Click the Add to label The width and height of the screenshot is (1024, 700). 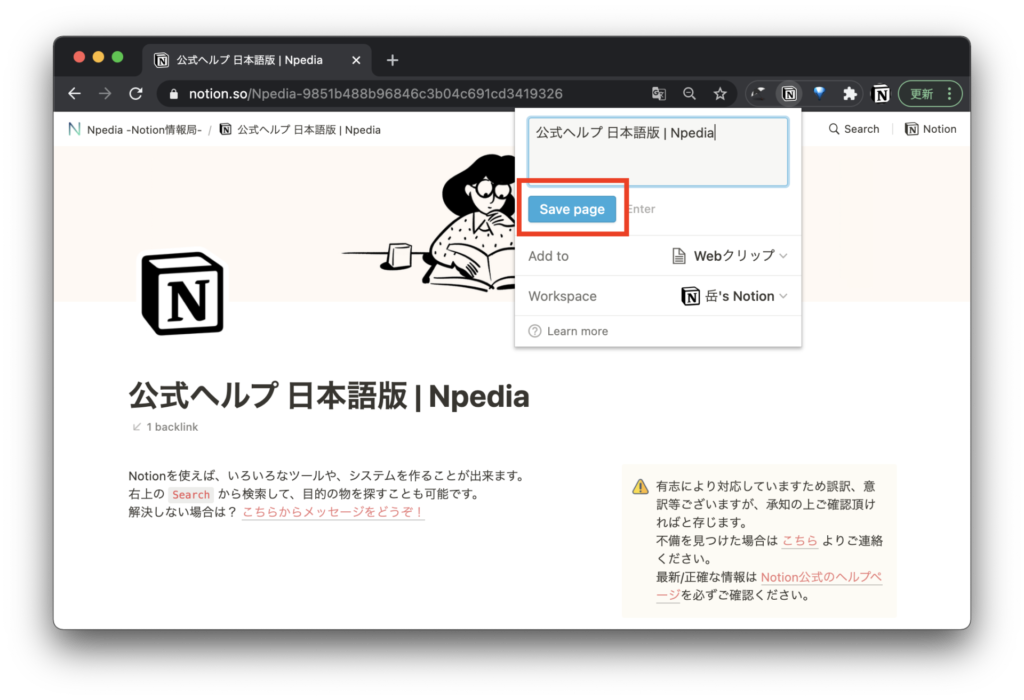click(549, 256)
